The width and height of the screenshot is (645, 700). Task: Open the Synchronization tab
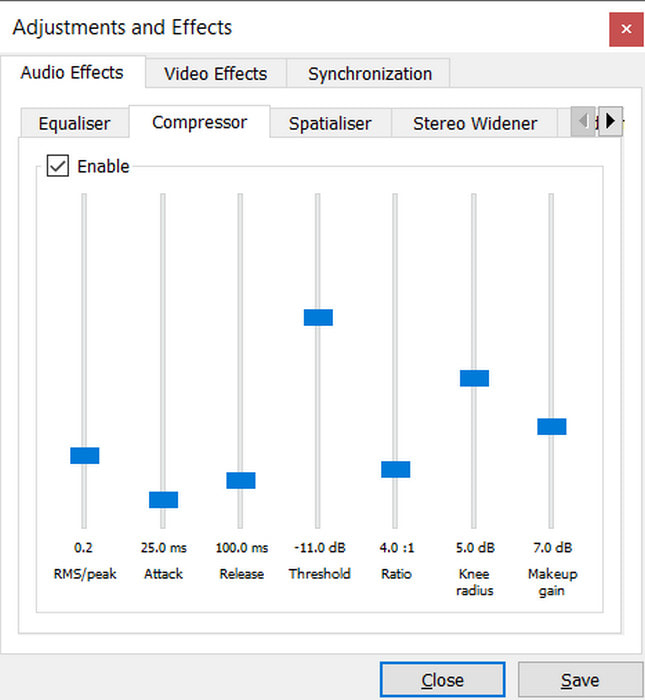point(369,74)
